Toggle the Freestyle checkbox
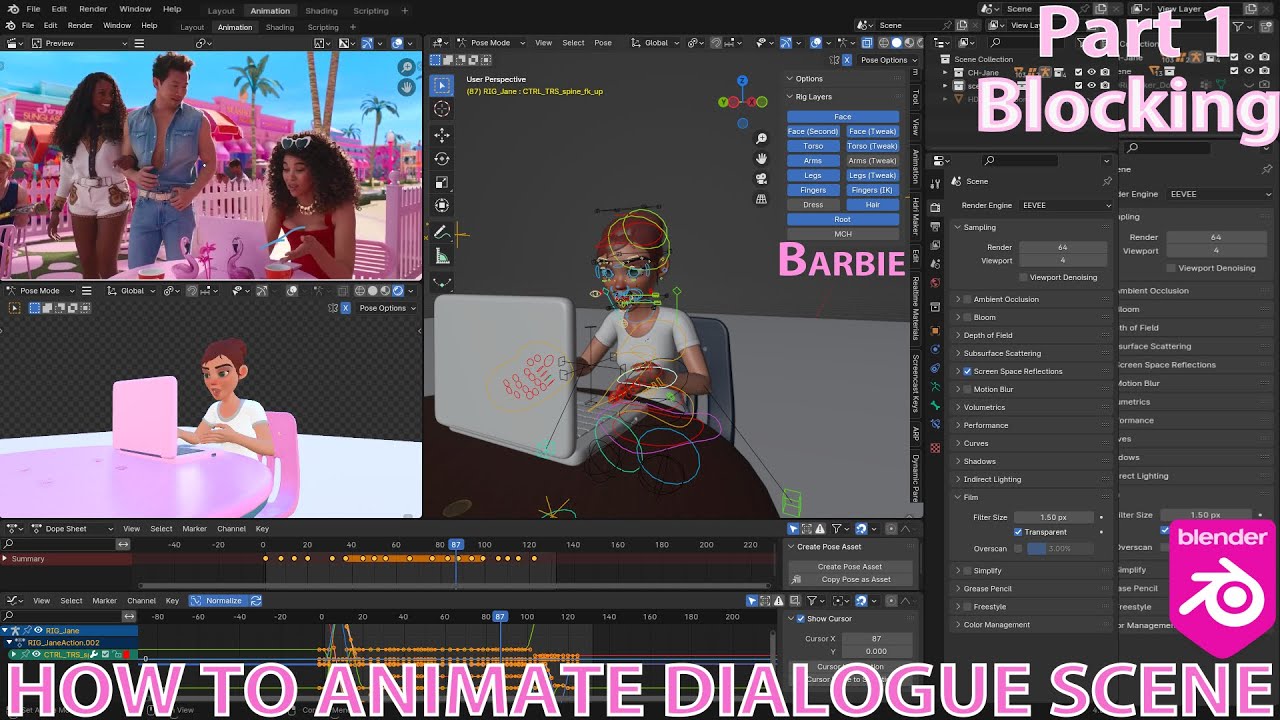 [x=967, y=606]
